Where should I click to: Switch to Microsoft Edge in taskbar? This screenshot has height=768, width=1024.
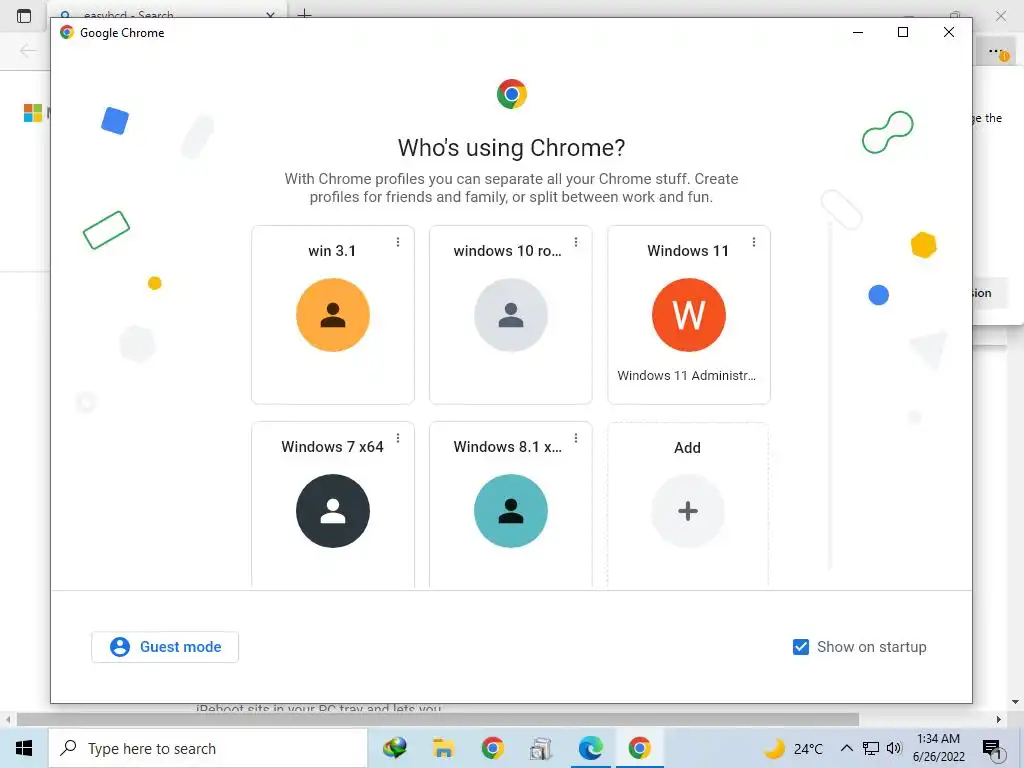pyautogui.click(x=590, y=748)
